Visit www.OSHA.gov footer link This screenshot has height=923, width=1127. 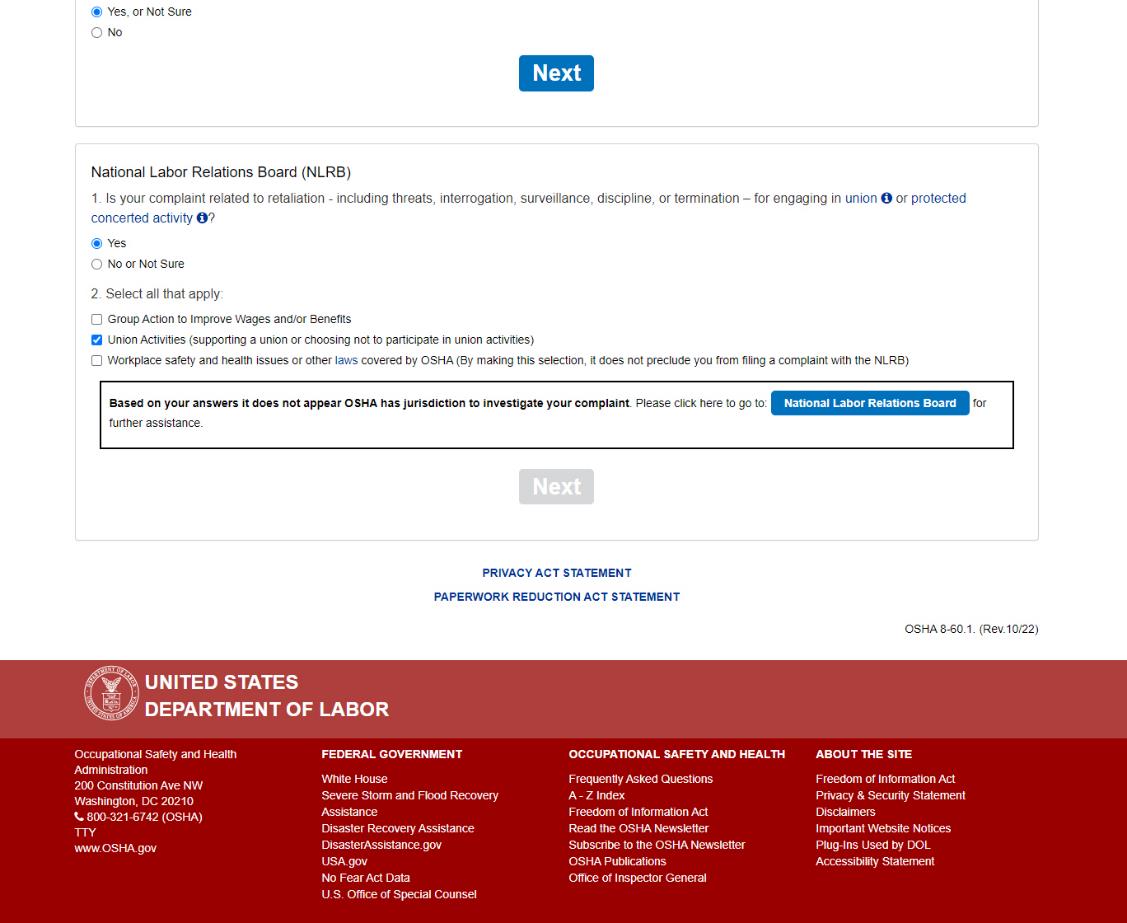click(x=115, y=848)
